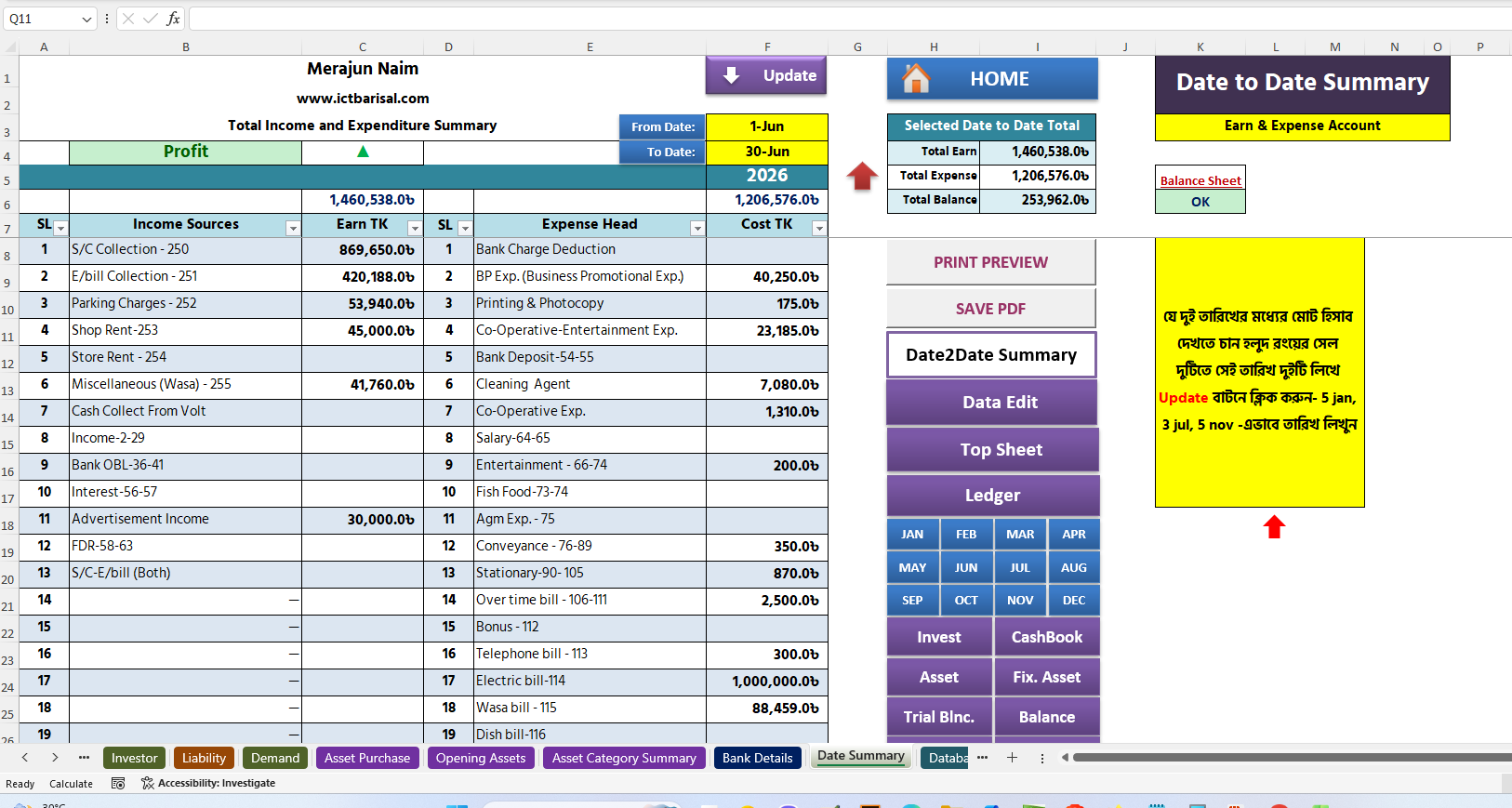Image resolution: width=1512 pixels, height=808 pixels.
Task: Open the Income Sources filter dropdown
Action: coord(293,228)
